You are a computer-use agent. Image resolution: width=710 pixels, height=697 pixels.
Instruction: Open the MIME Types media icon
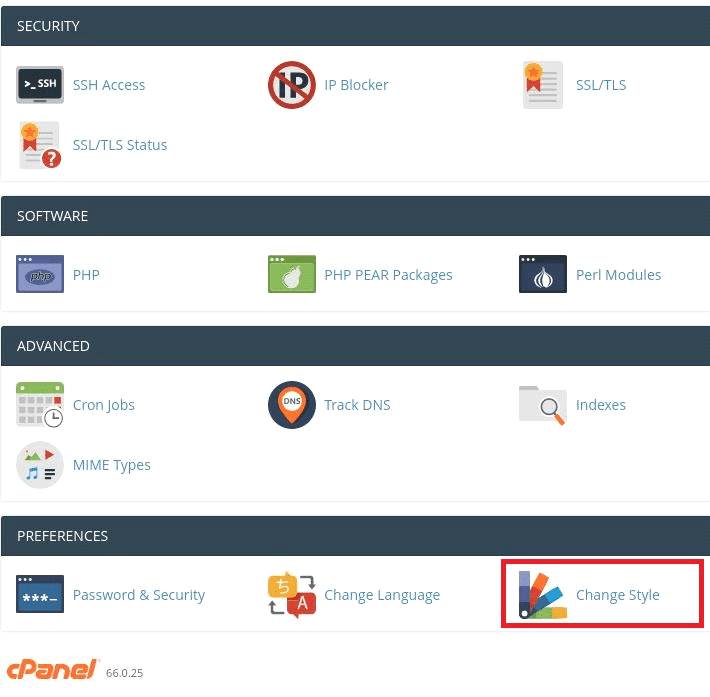coord(40,465)
